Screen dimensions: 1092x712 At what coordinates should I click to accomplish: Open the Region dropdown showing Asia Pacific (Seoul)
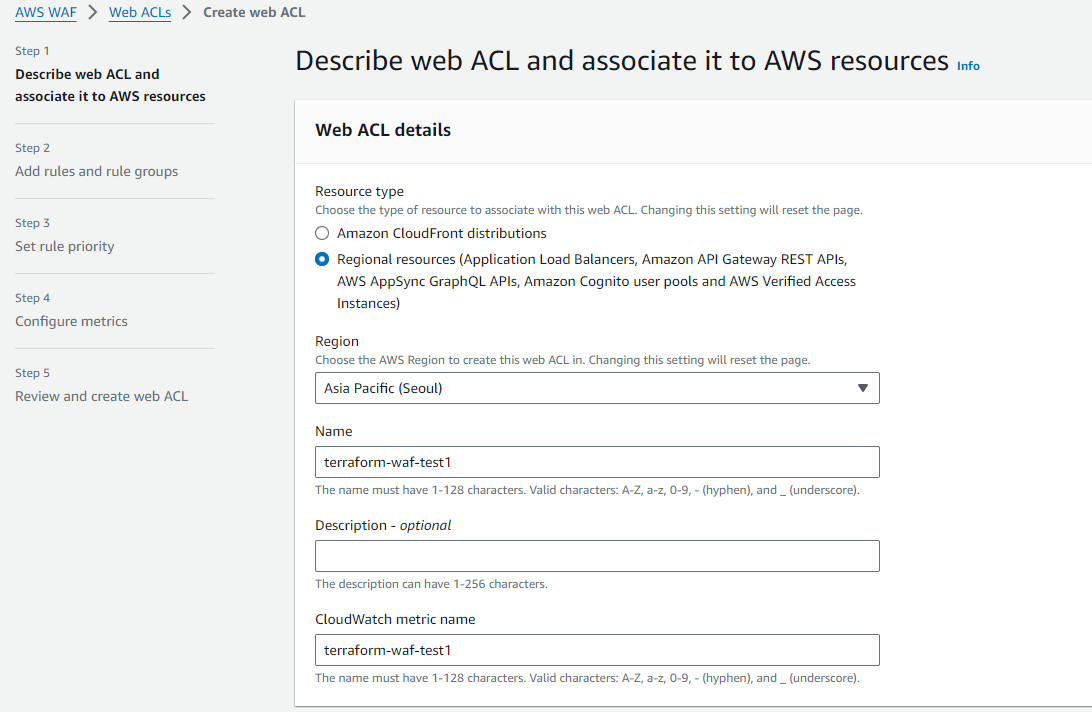(x=597, y=388)
